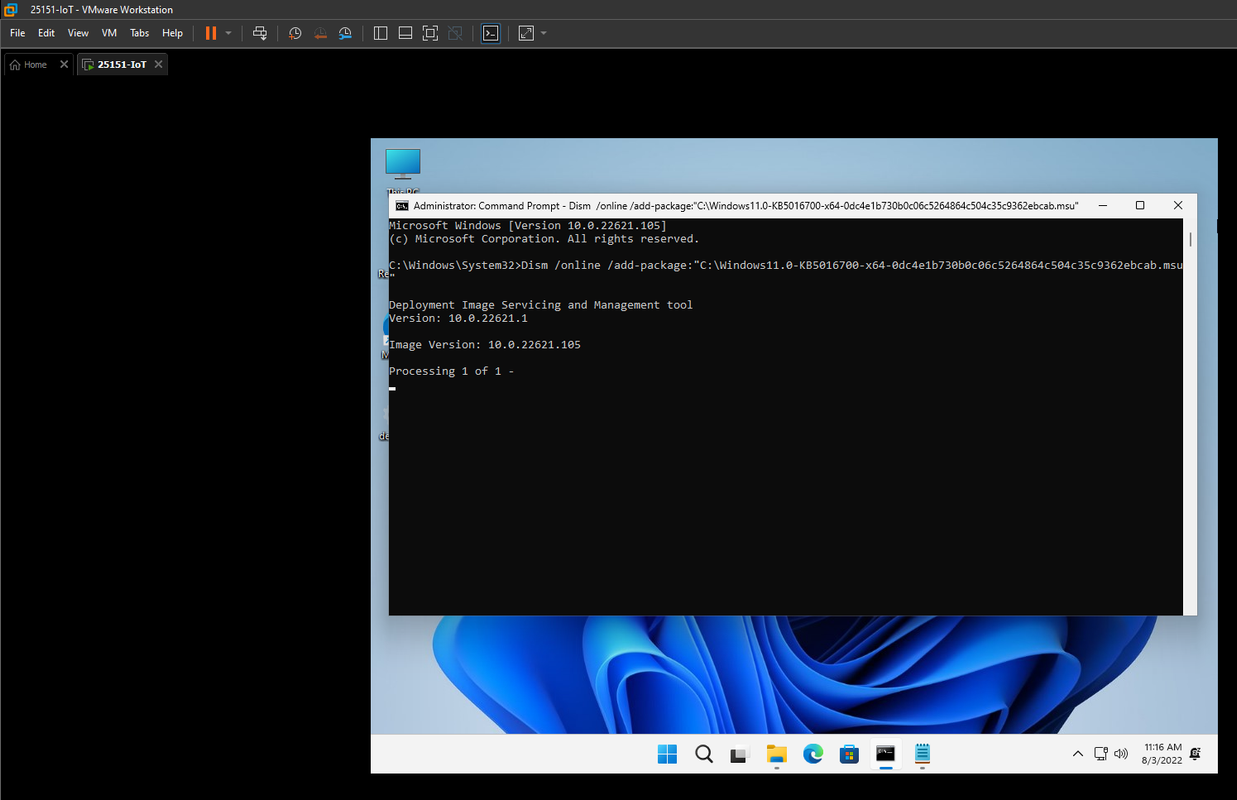1237x800 pixels.
Task: Open taskbar Search
Action: click(703, 754)
